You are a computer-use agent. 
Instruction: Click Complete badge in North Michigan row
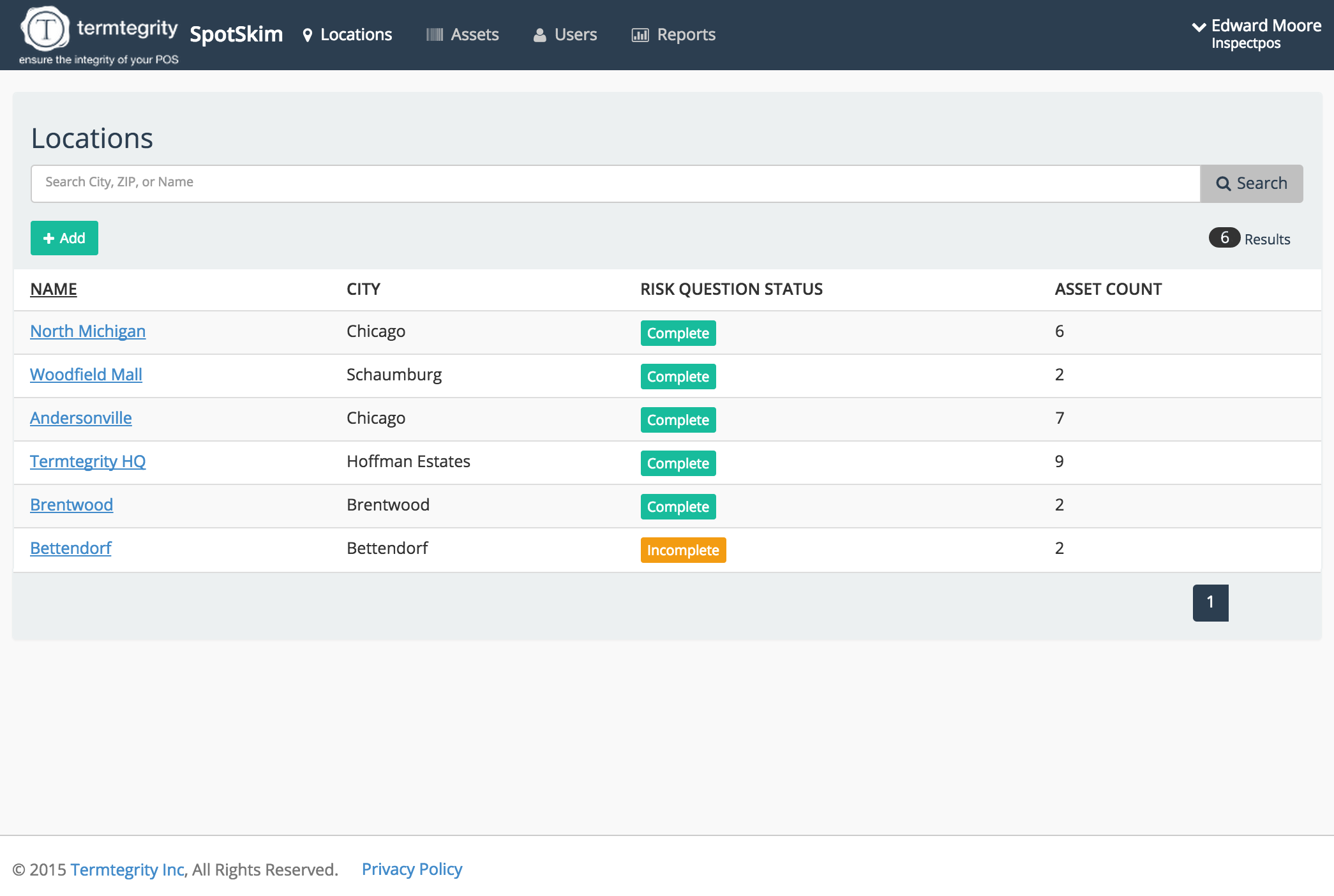click(678, 333)
